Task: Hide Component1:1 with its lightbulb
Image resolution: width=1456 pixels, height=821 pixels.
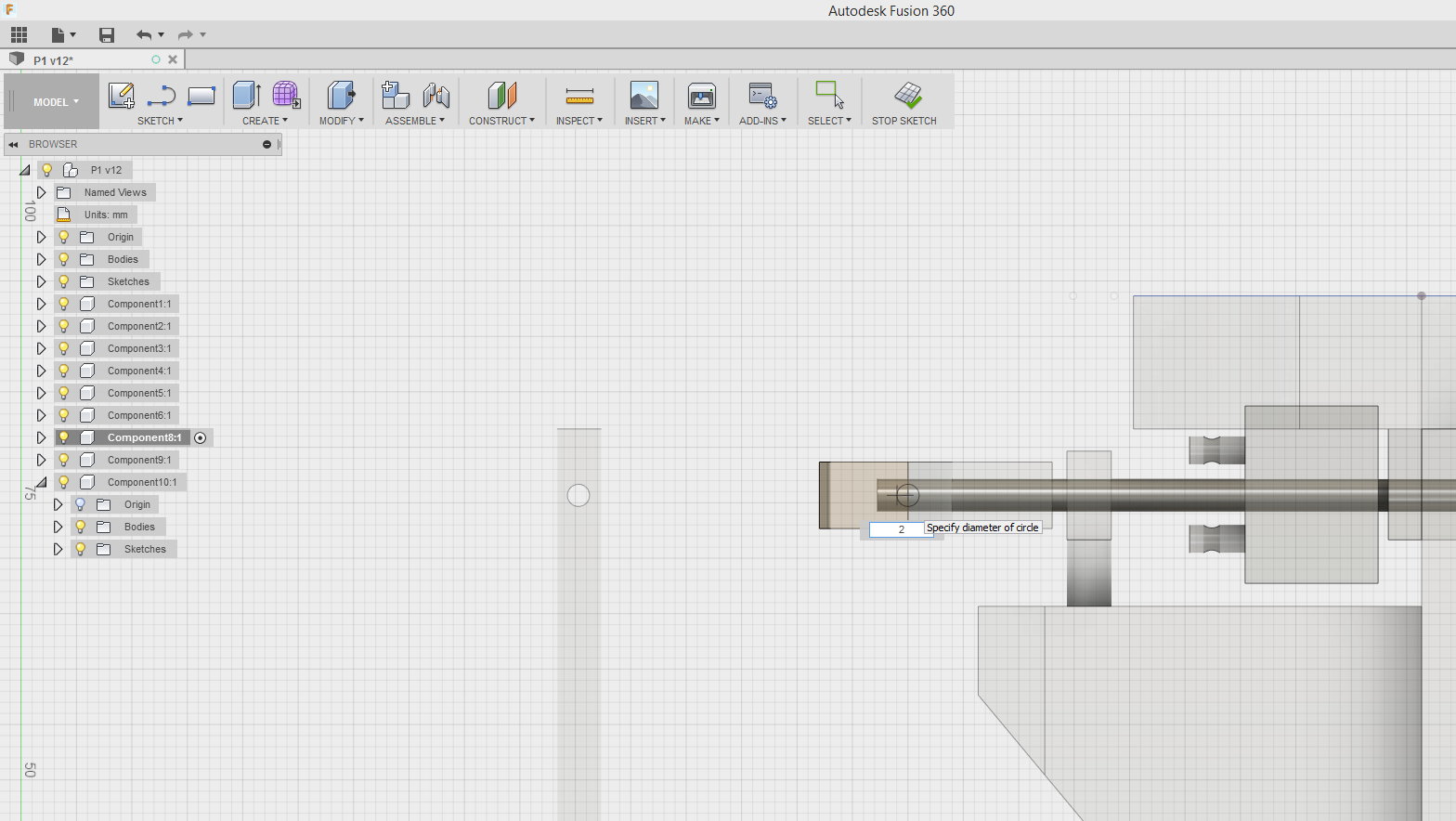Action: (x=64, y=304)
